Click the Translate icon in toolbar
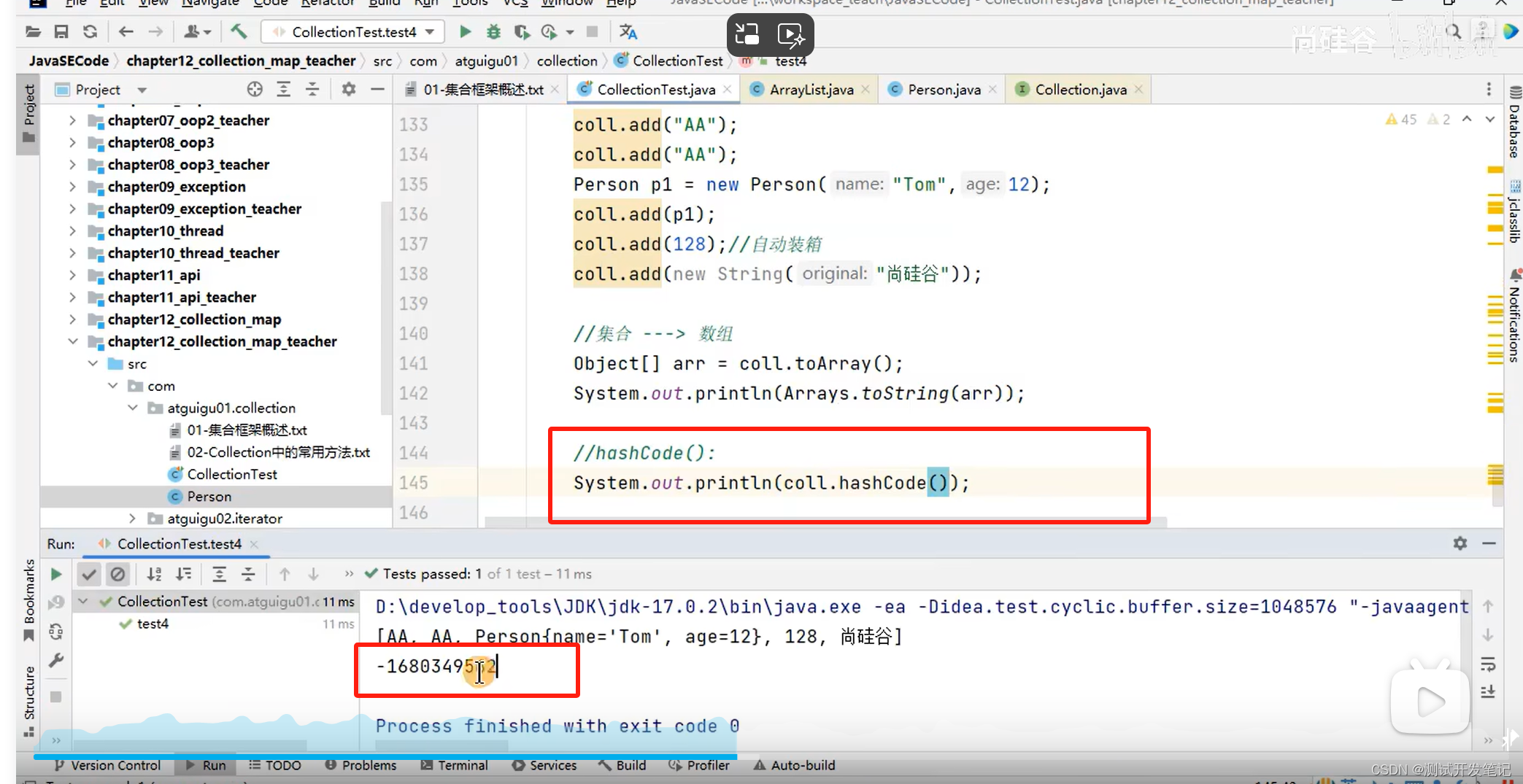 tap(628, 32)
